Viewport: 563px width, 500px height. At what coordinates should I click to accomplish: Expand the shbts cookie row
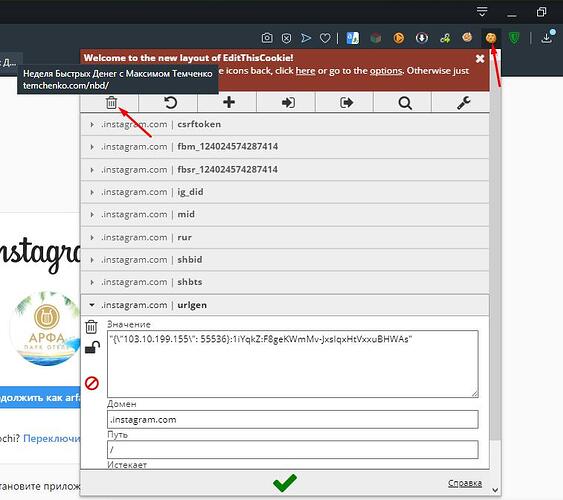285,282
